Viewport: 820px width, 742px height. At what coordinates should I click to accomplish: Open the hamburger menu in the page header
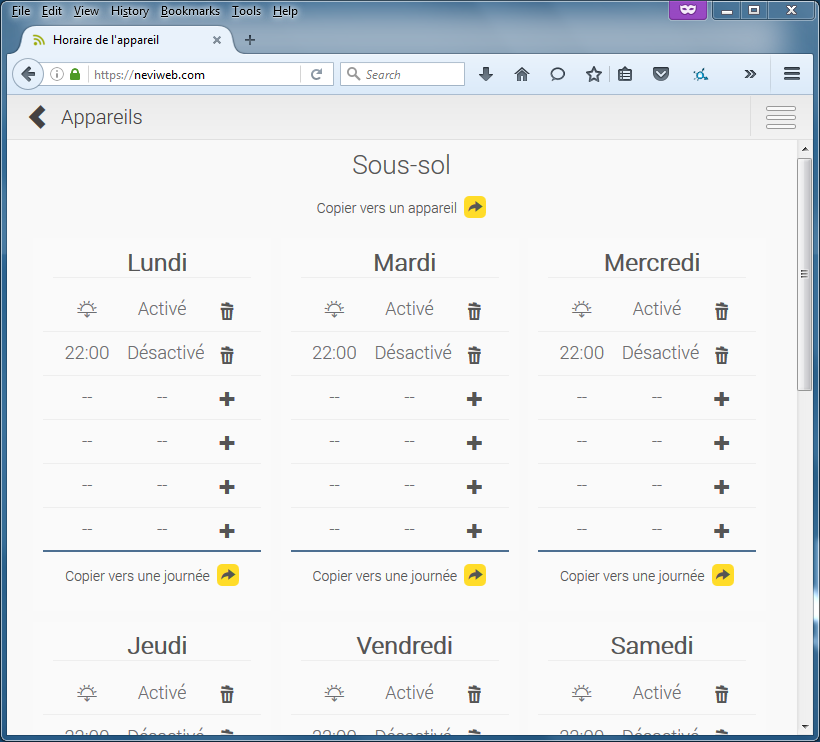pos(780,117)
